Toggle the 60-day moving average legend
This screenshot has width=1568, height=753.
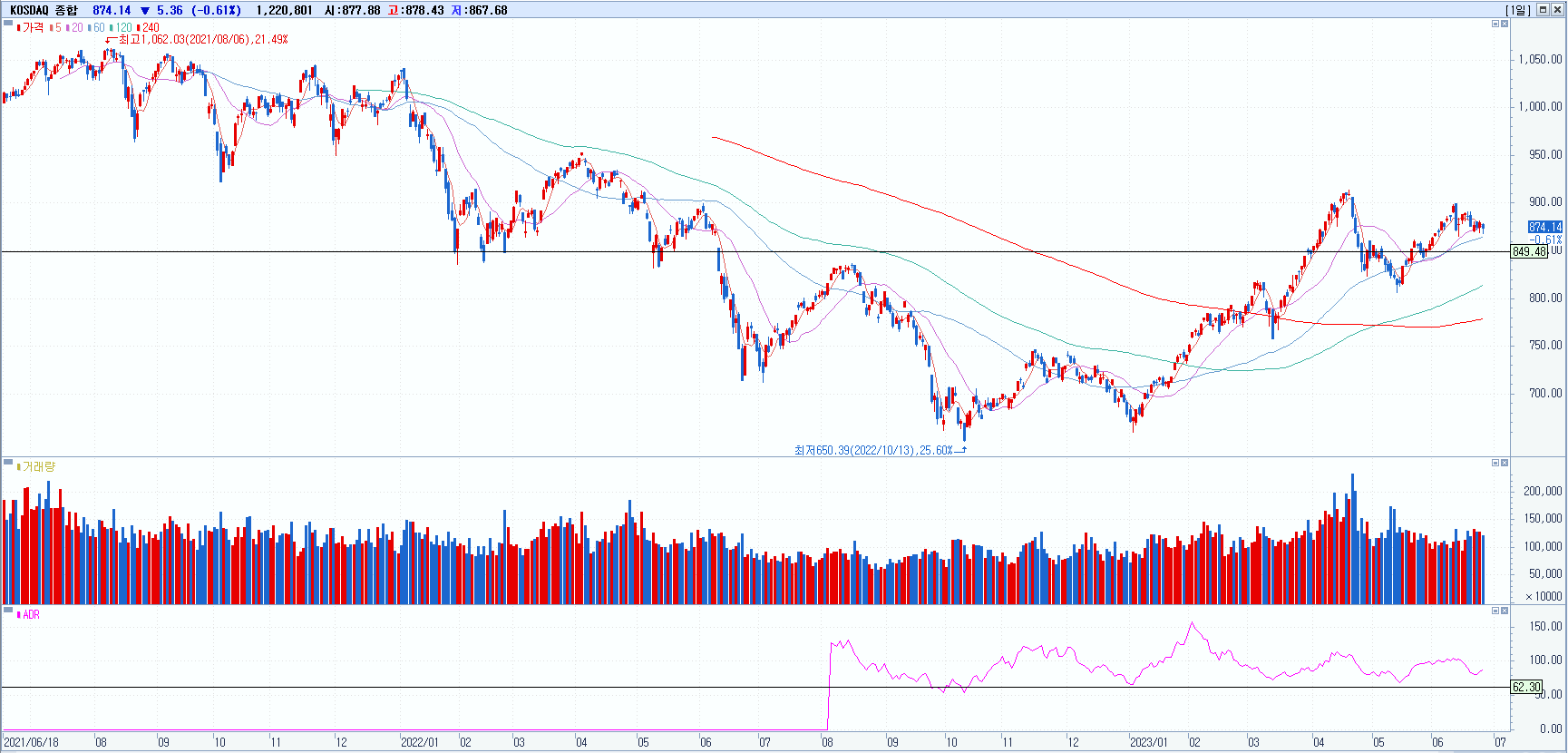tap(96, 27)
